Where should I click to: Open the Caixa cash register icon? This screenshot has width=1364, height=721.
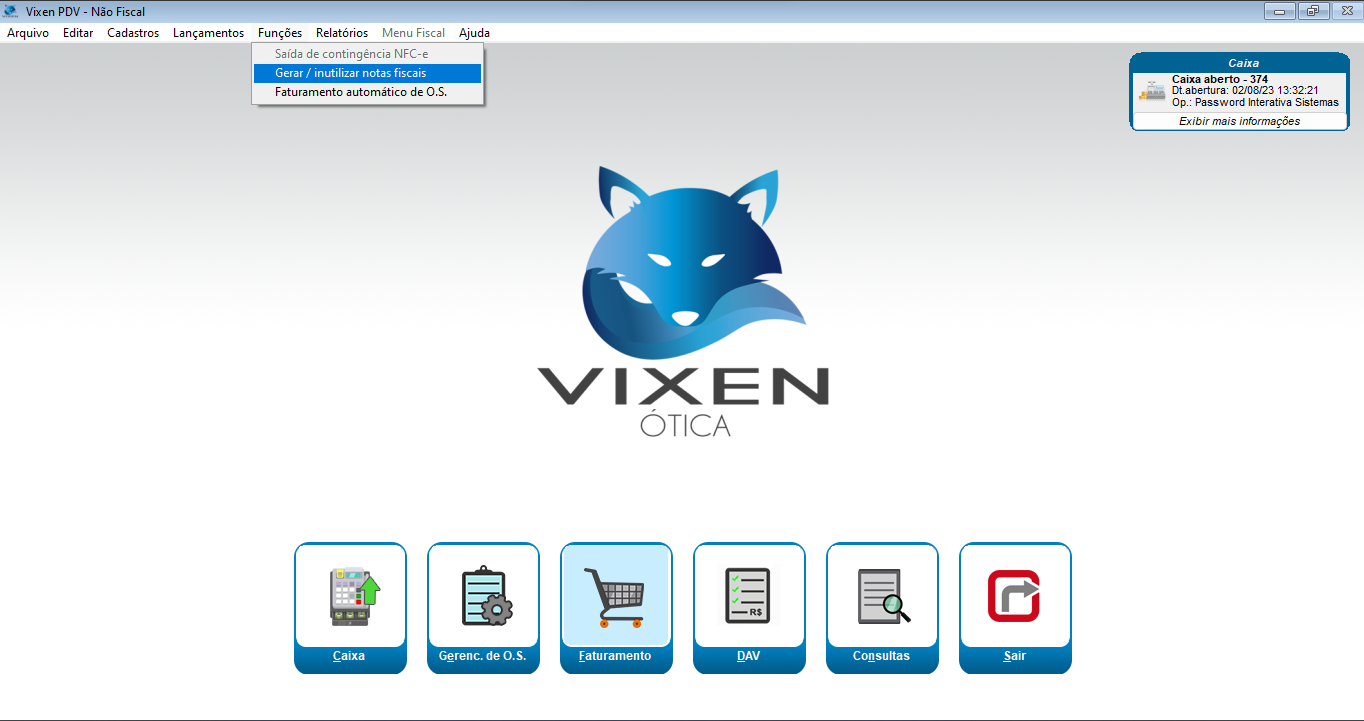coord(350,596)
